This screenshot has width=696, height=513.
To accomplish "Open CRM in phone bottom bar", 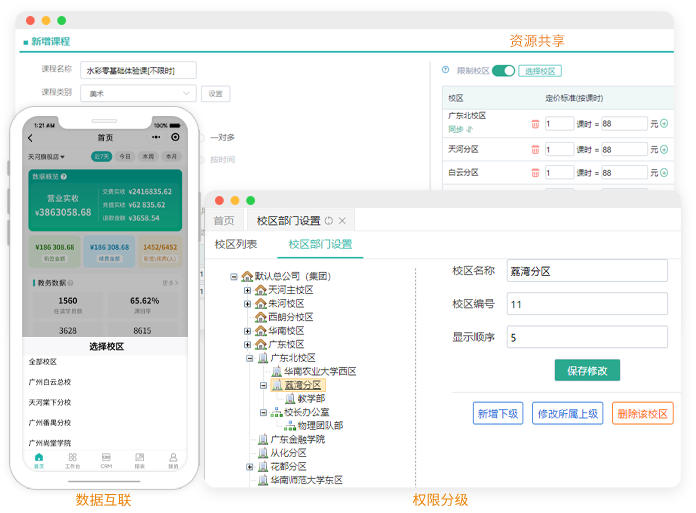I will (x=106, y=461).
